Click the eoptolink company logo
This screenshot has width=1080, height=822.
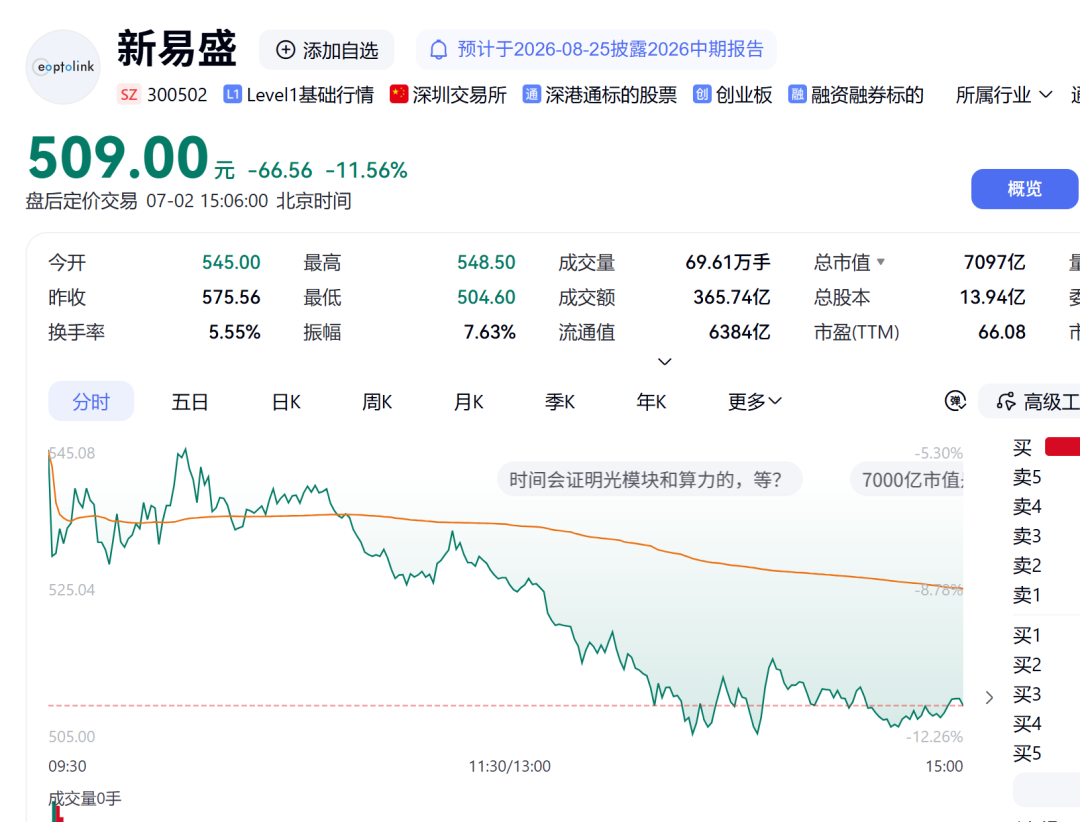coord(63,67)
